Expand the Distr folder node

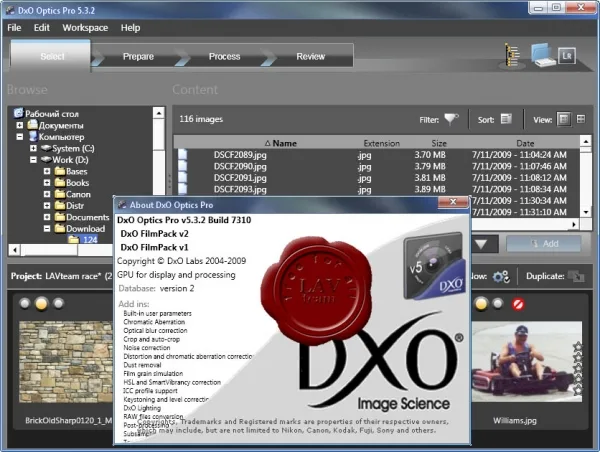pos(47,206)
